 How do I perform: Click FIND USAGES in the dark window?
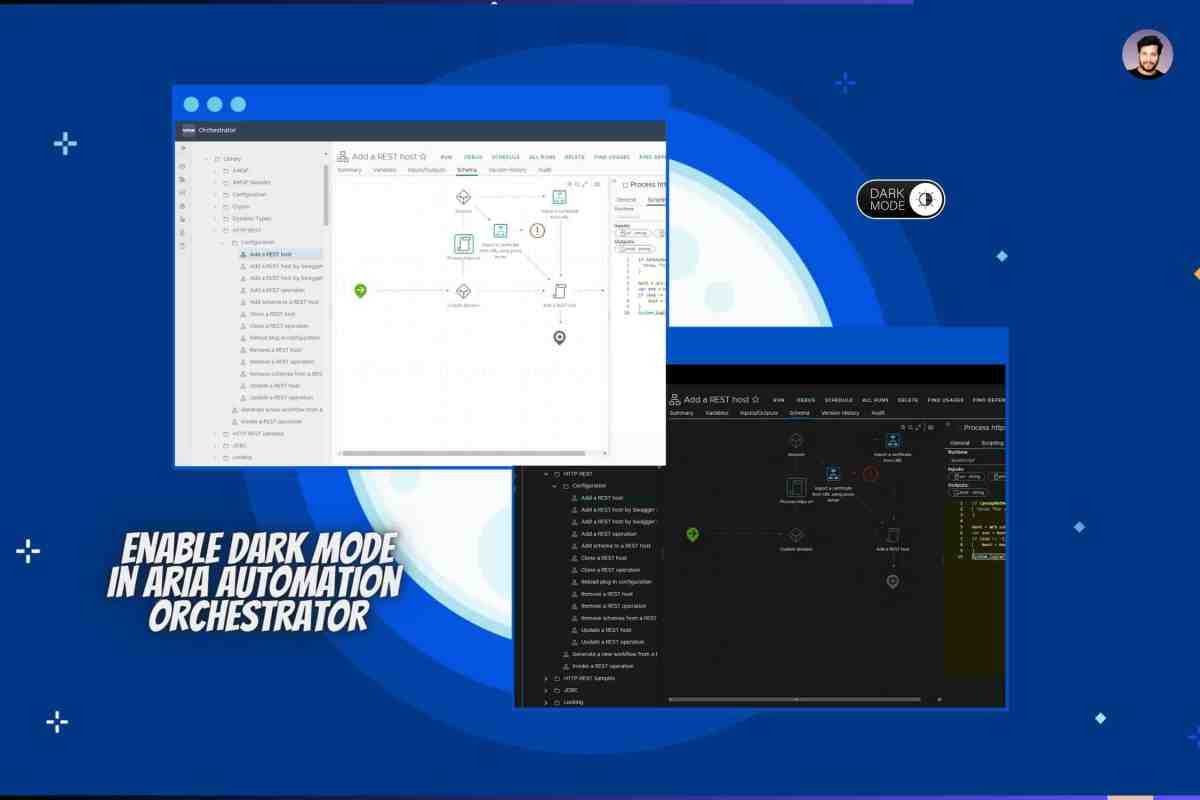(x=945, y=400)
